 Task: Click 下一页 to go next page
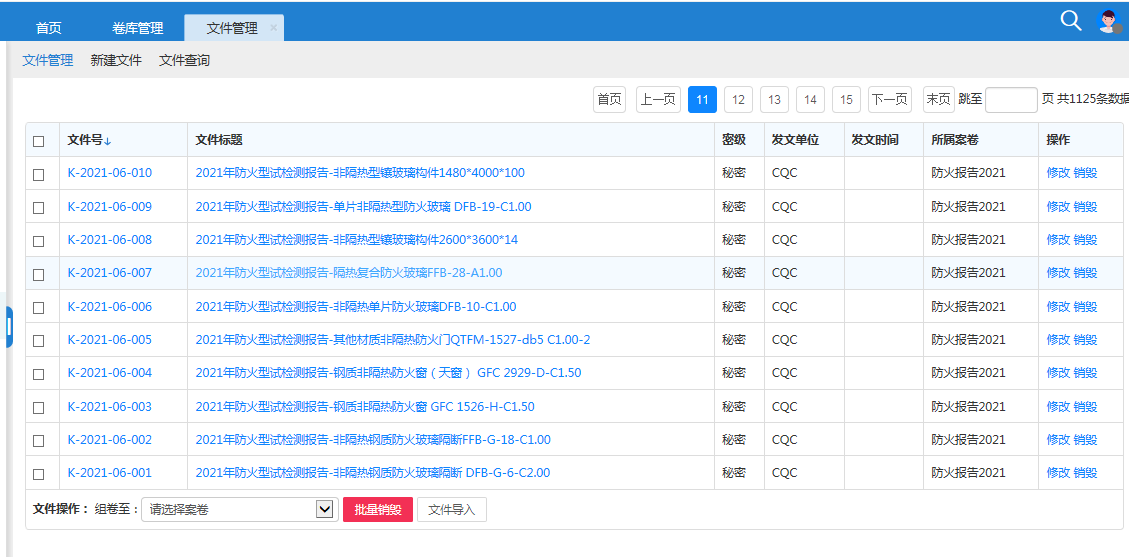click(x=889, y=100)
